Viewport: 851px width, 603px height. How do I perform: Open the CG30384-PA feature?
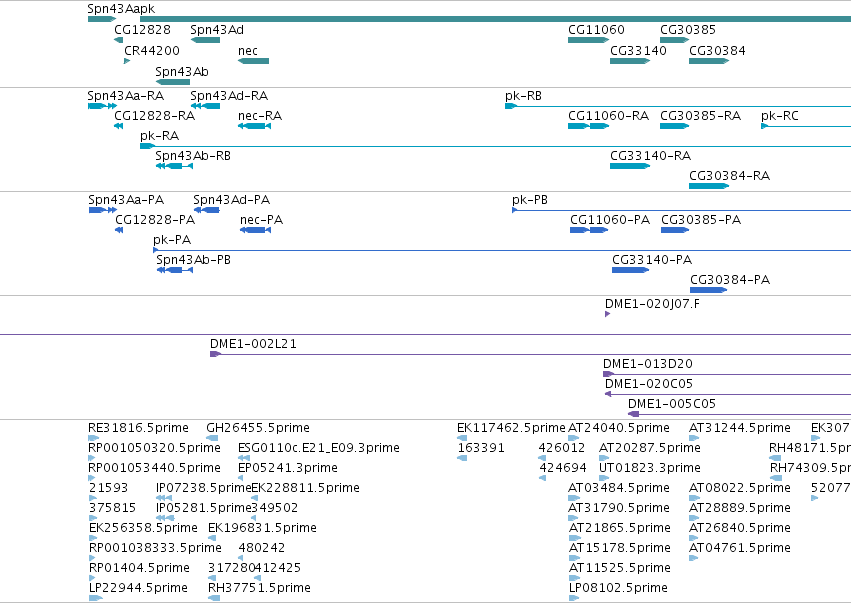click(x=708, y=290)
